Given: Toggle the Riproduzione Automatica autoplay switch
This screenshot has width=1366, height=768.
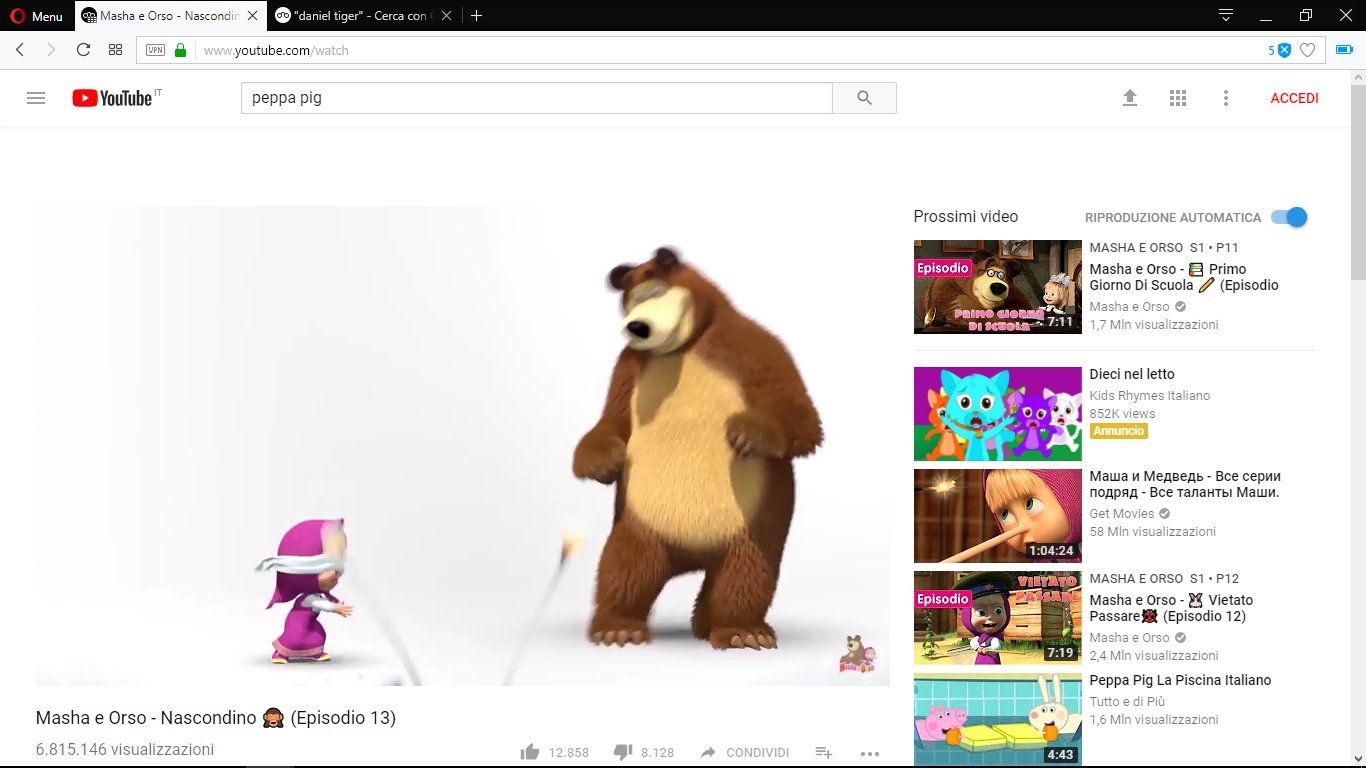Looking at the screenshot, I should (1289, 217).
